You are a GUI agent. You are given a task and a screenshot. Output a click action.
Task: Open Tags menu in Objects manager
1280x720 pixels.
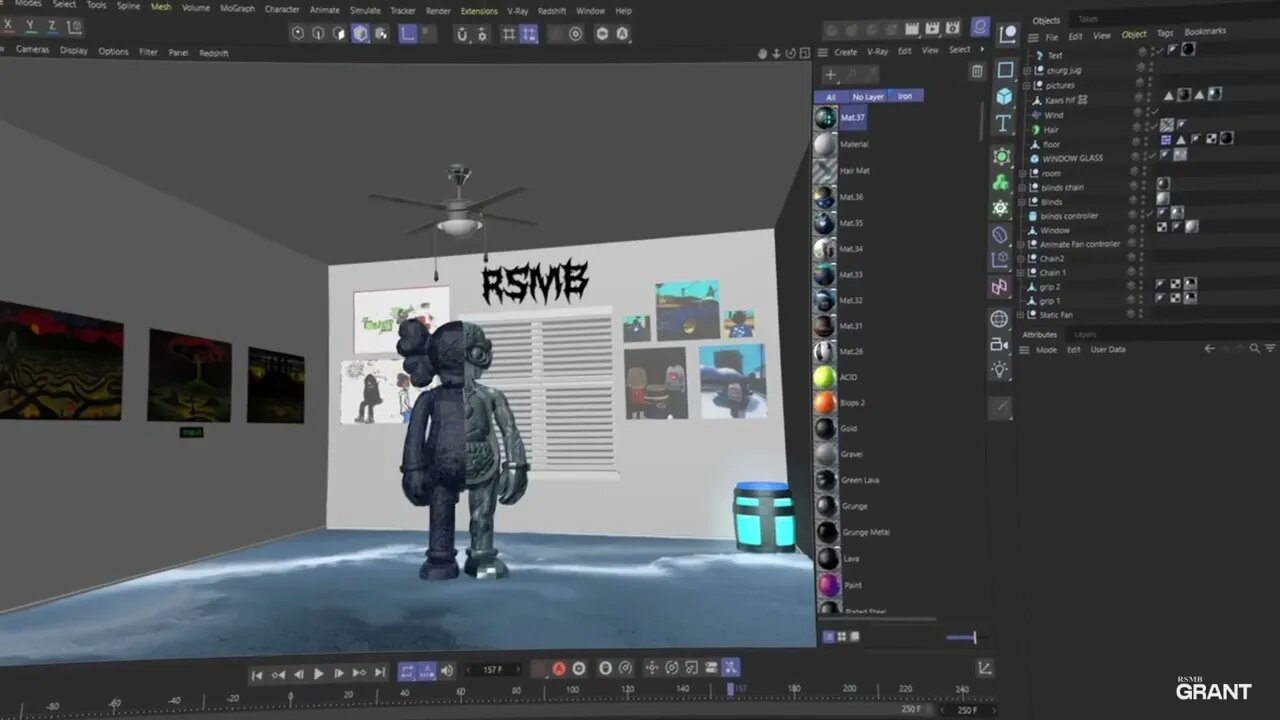tap(1165, 33)
